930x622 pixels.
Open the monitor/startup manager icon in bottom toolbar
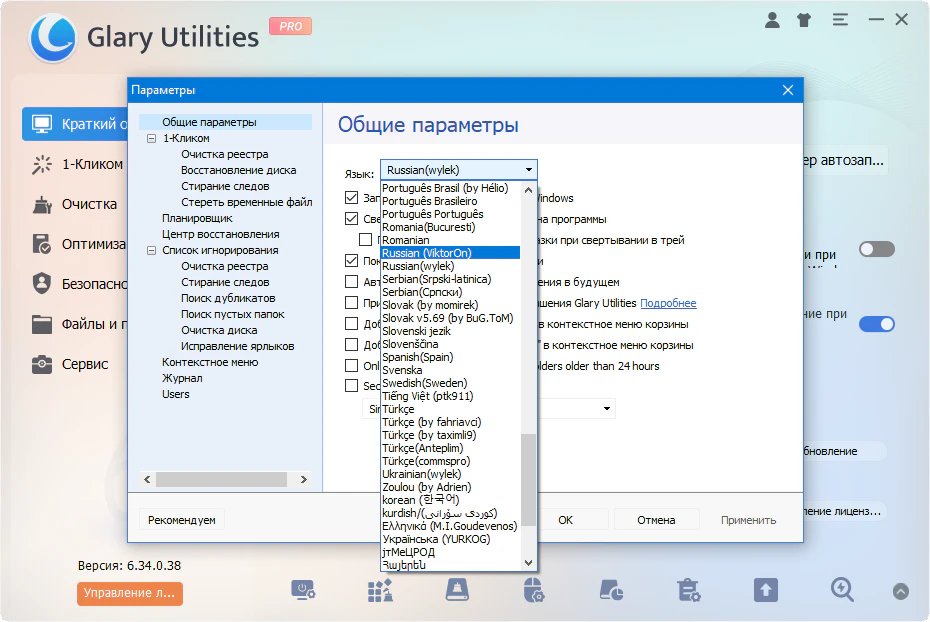point(305,592)
